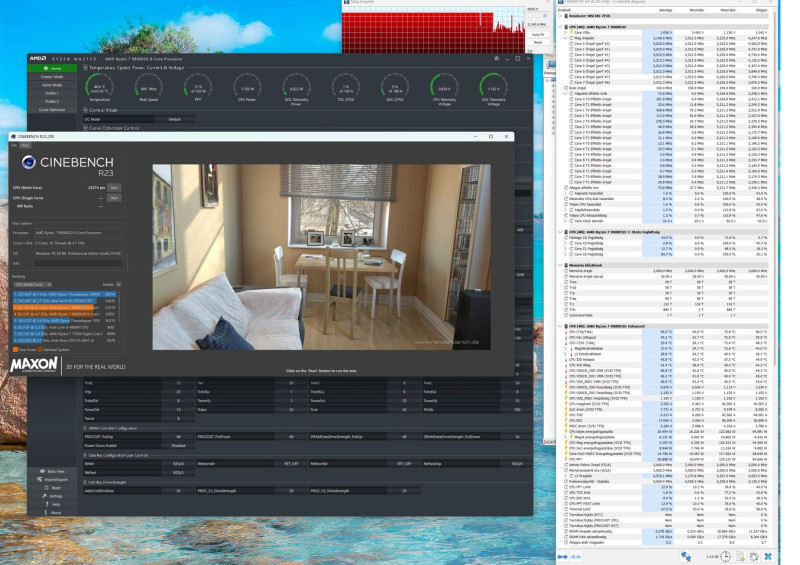Collapse Data Bus Configuration User Controls section
The height and width of the screenshot is (565, 800).
[85, 455]
